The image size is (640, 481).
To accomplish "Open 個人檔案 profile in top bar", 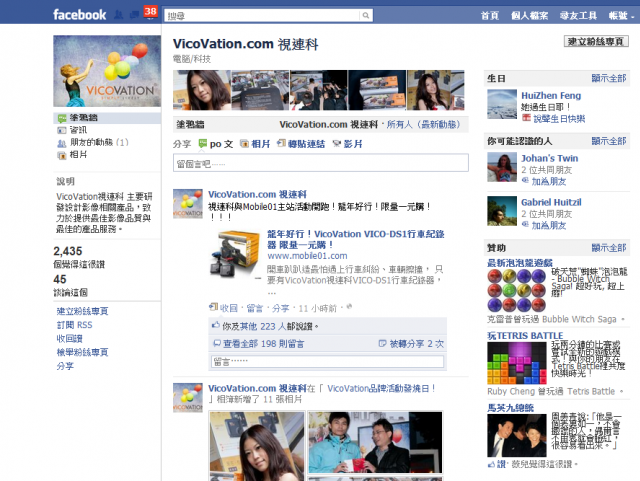I will pos(529,16).
